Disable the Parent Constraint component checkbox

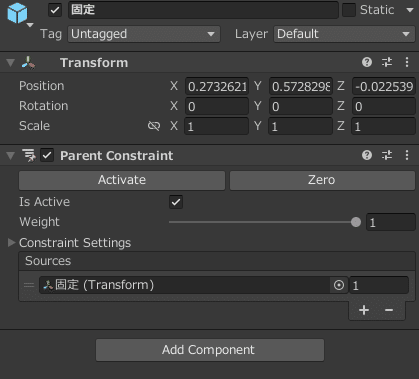(x=47, y=155)
